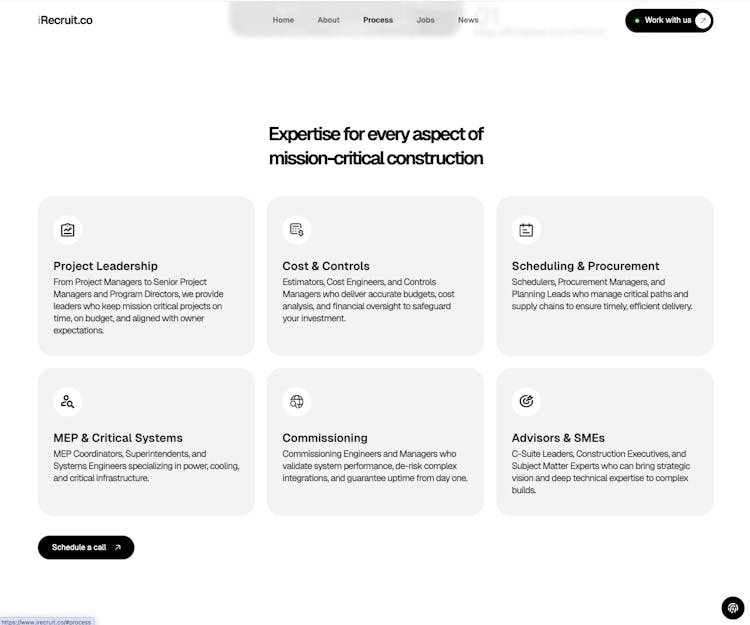Click the fingerprint icon in bottom corner
The image size is (750, 625).
pyautogui.click(x=733, y=608)
